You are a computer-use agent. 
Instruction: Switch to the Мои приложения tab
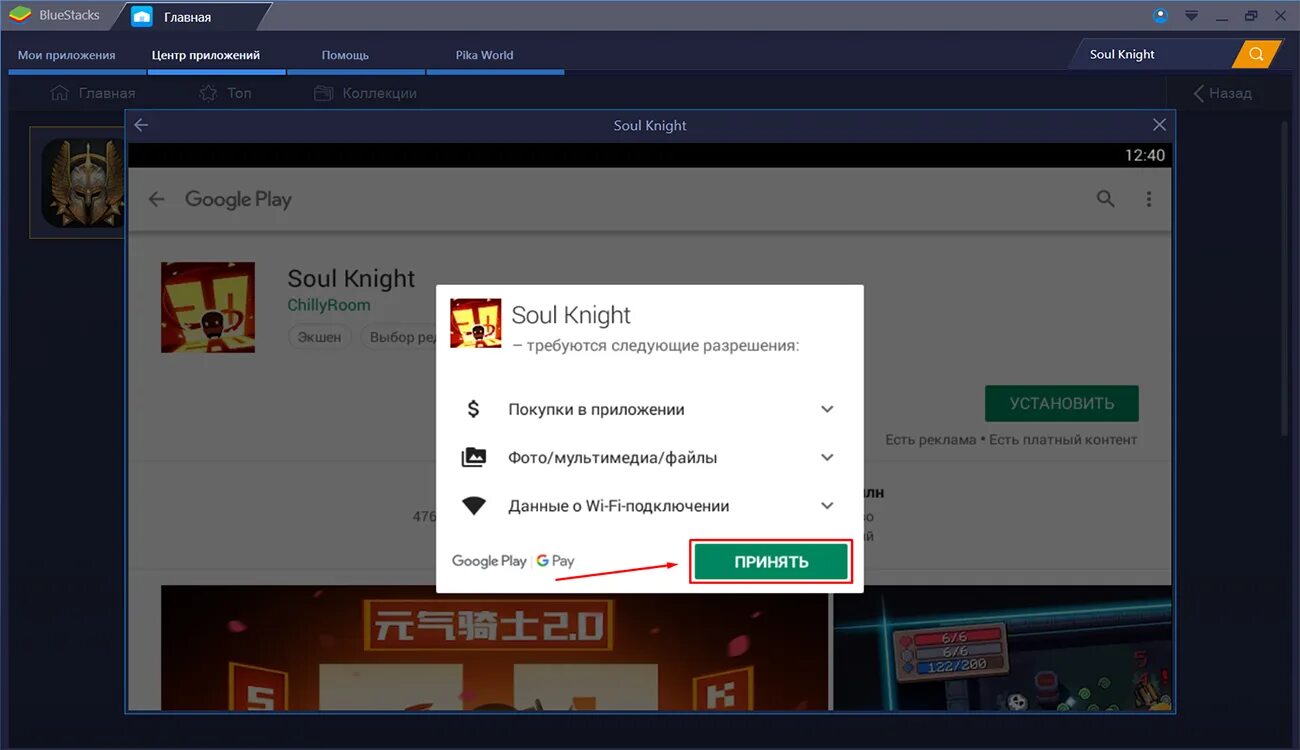click(67, 55)
